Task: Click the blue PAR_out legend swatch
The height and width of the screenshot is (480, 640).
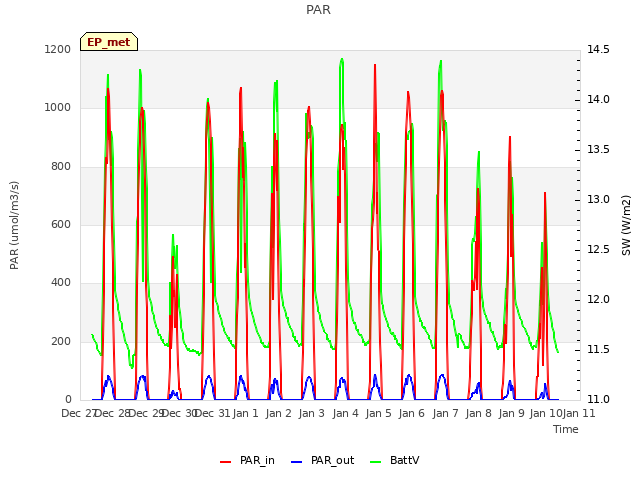Action: point(297,462)
